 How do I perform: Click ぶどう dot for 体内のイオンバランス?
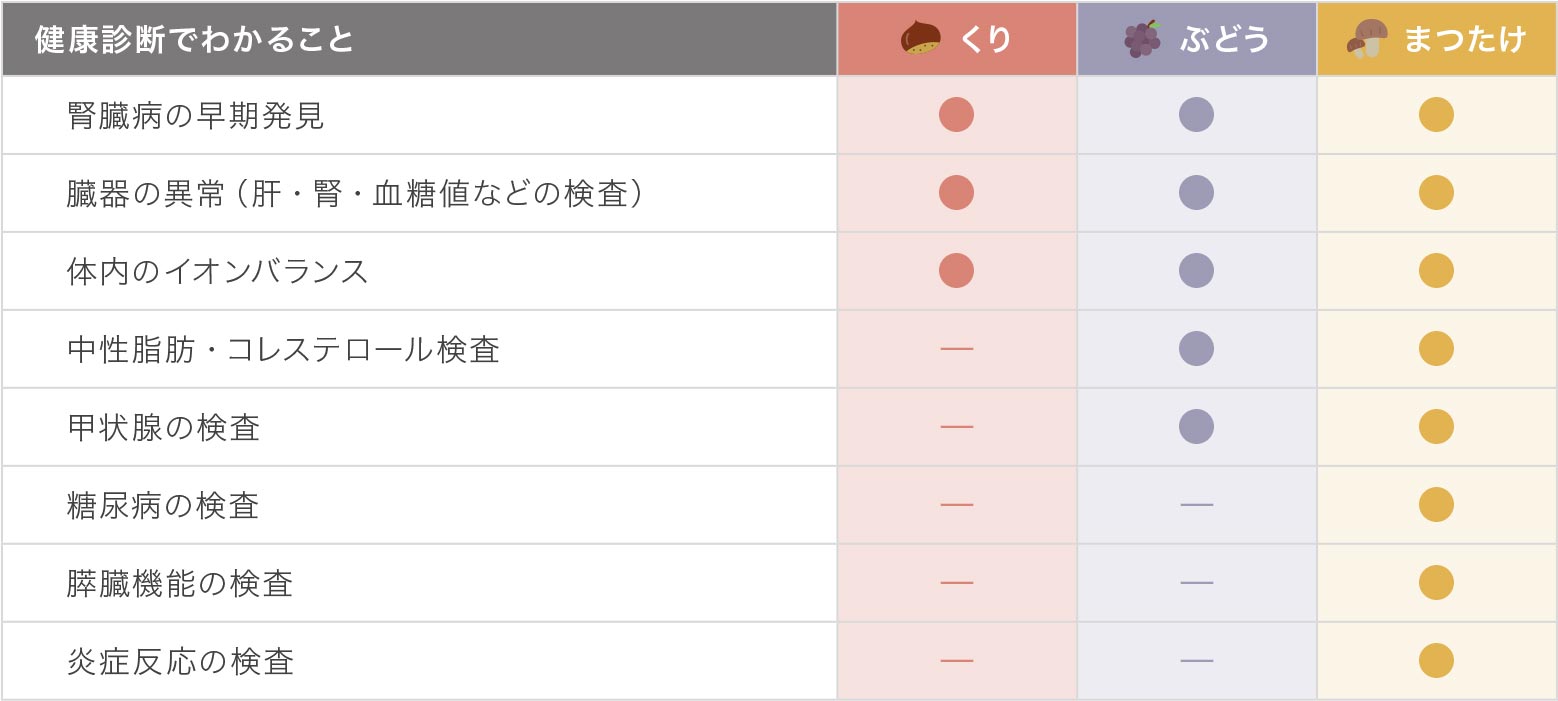pyautogui.click(x=1196, y=271)
